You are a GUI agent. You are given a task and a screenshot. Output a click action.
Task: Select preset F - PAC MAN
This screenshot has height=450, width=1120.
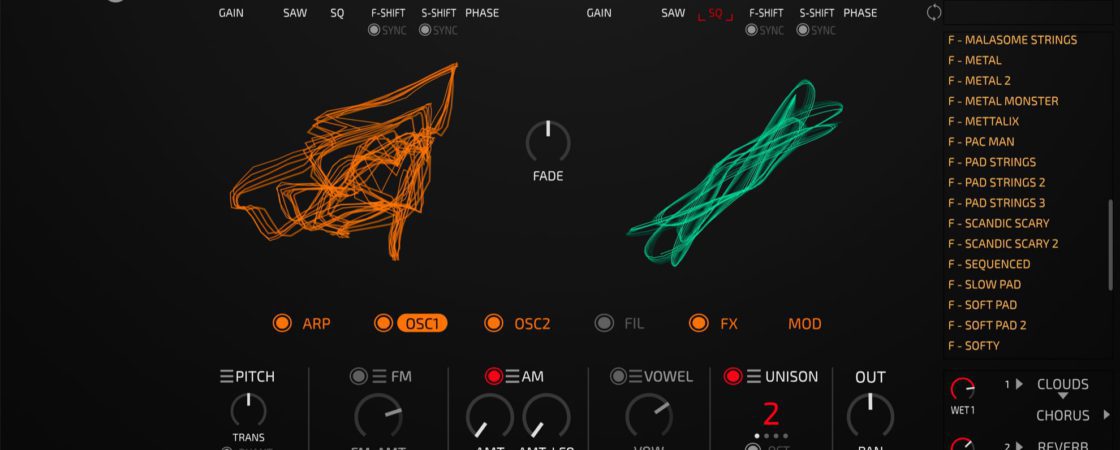click(x=981, y=141)
